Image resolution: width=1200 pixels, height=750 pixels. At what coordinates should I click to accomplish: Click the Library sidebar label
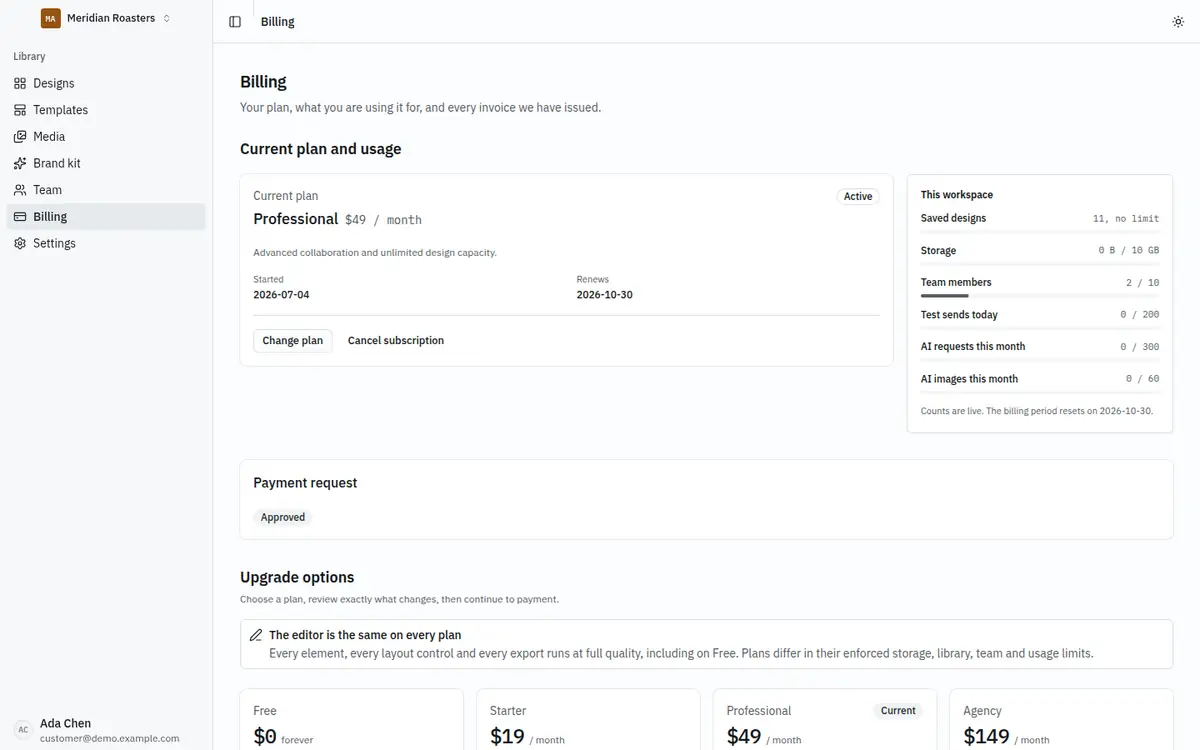click(29, 57)
